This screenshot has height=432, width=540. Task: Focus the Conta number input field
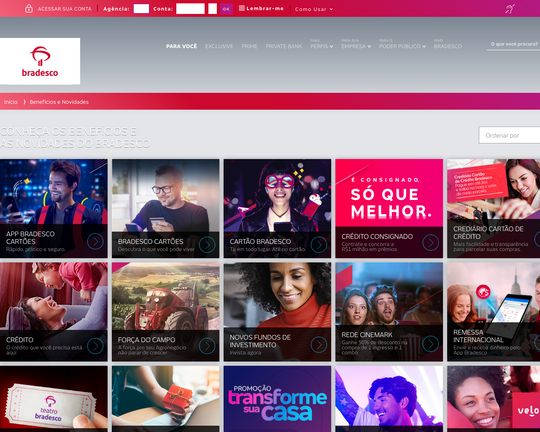tap(190, 9)
